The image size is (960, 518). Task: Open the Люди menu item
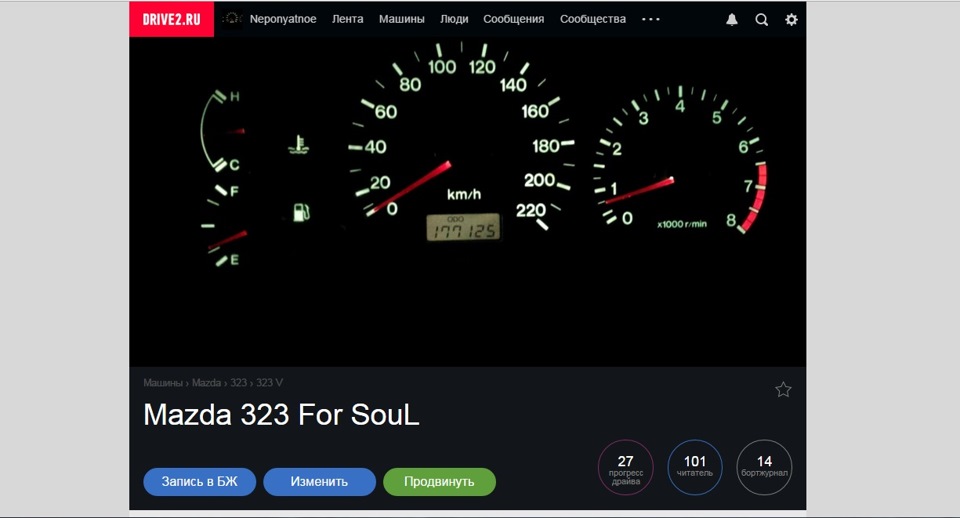454,19
